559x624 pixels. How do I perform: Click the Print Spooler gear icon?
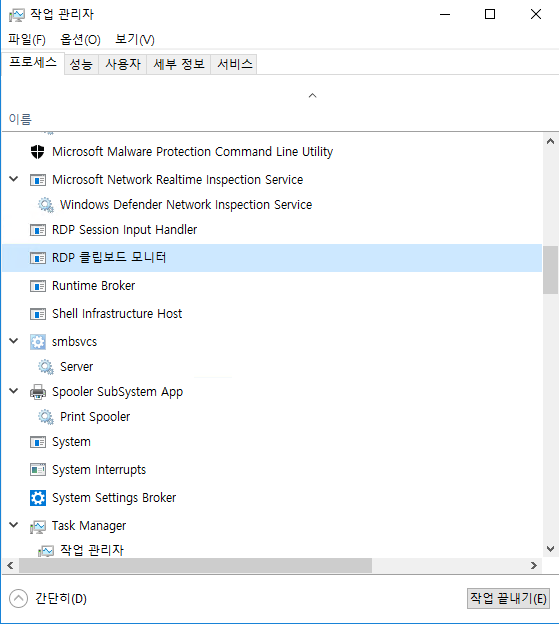(x=46, y=417)
